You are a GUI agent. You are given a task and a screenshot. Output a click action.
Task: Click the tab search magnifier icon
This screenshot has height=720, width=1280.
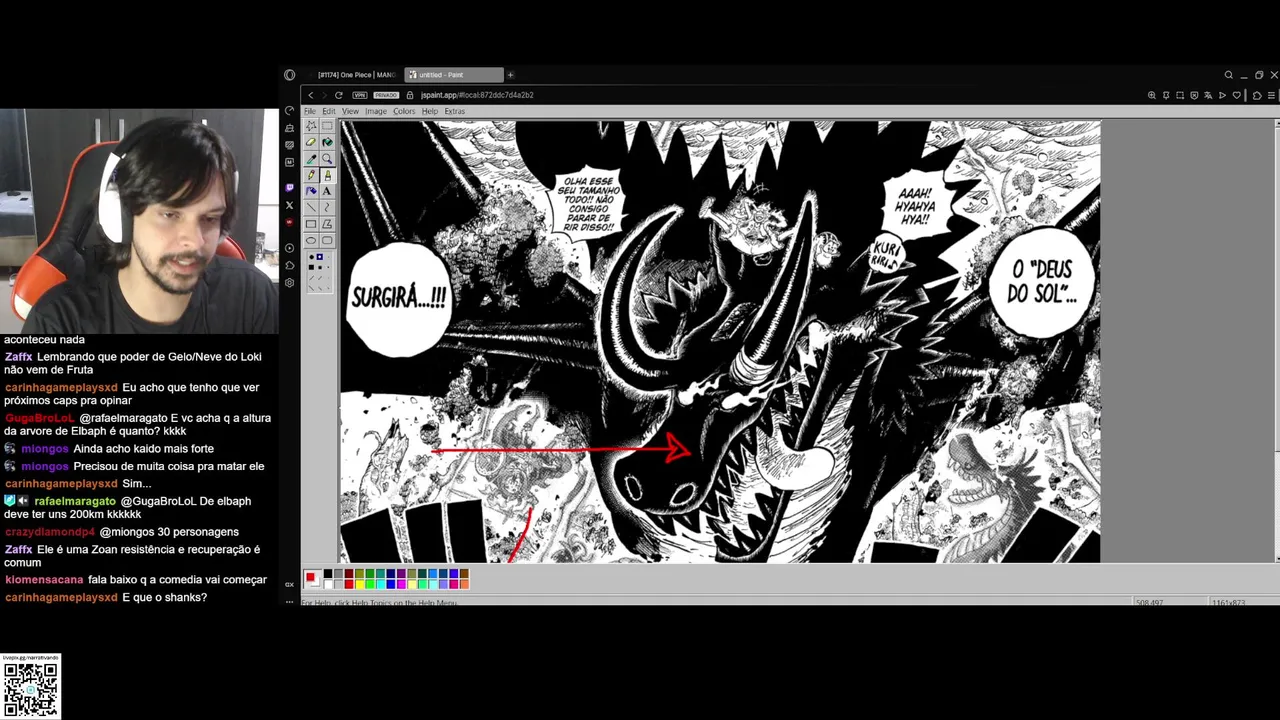[x=1228, y=75]
